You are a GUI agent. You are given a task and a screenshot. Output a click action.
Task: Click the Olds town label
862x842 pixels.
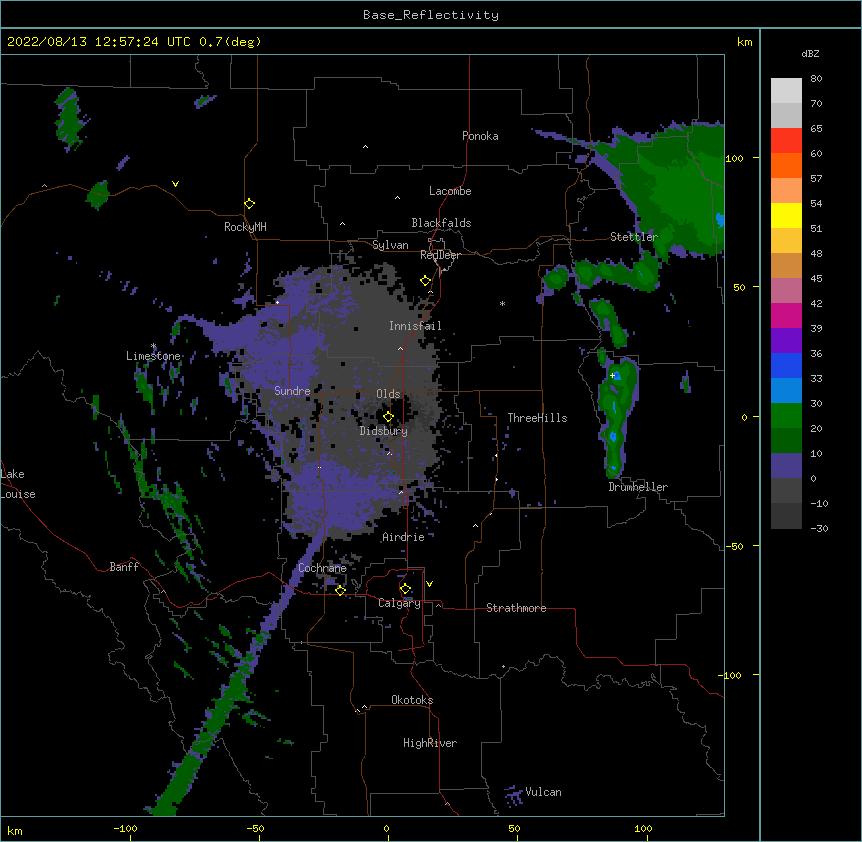pyautogui.click(x=388, y=394)
